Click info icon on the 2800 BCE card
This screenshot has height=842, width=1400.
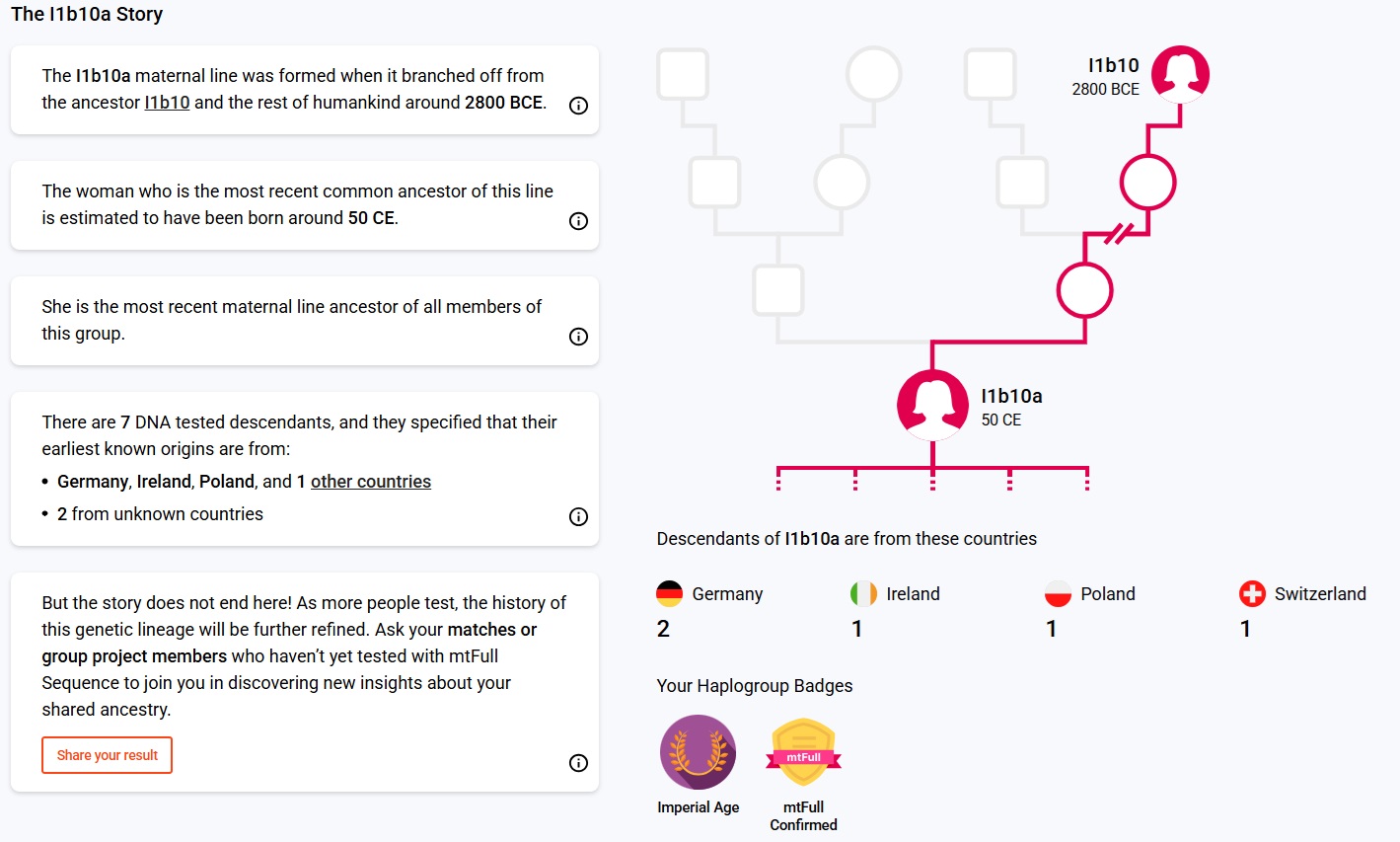(579, 106)
